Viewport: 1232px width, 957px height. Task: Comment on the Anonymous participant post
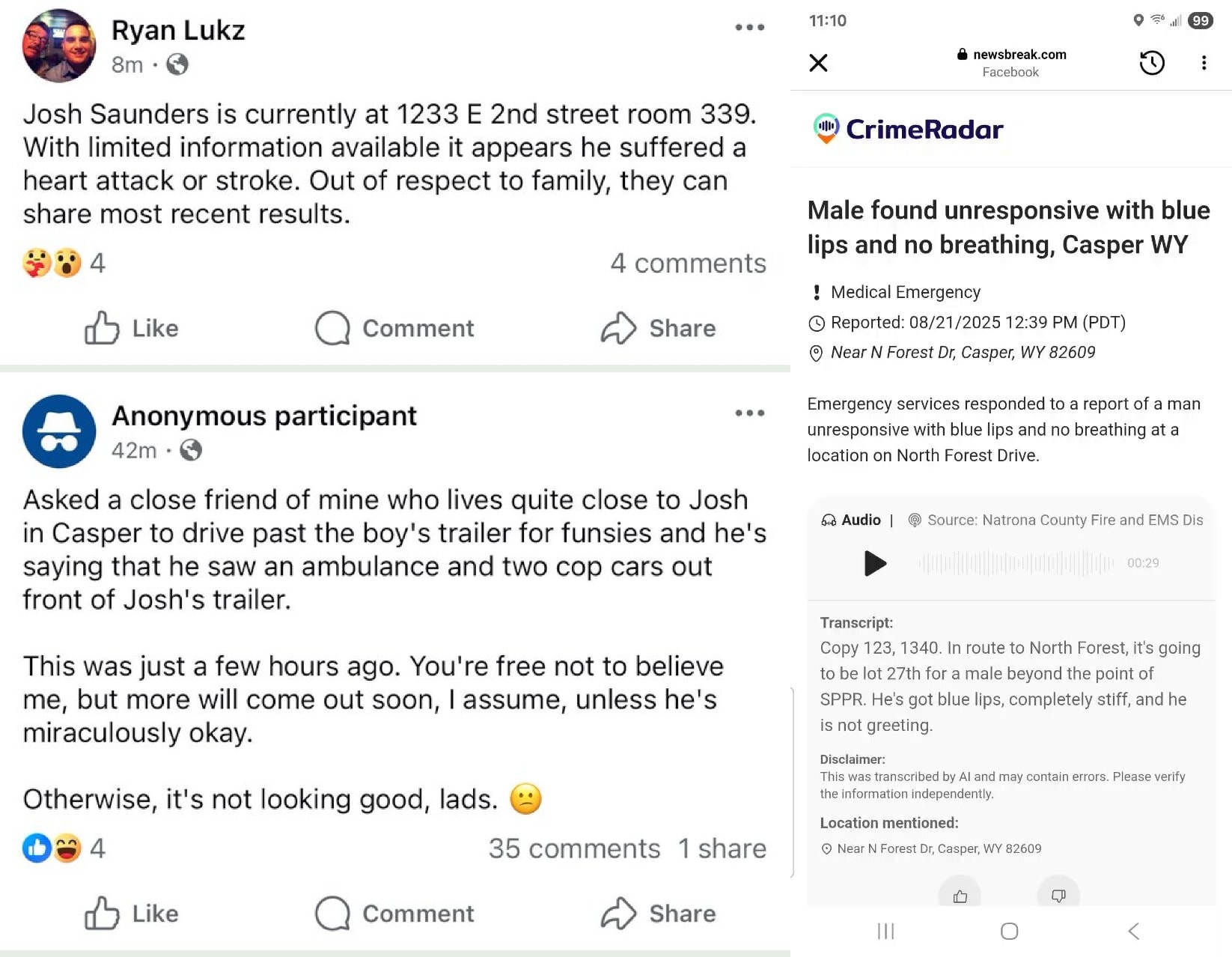tap(394, 914)
